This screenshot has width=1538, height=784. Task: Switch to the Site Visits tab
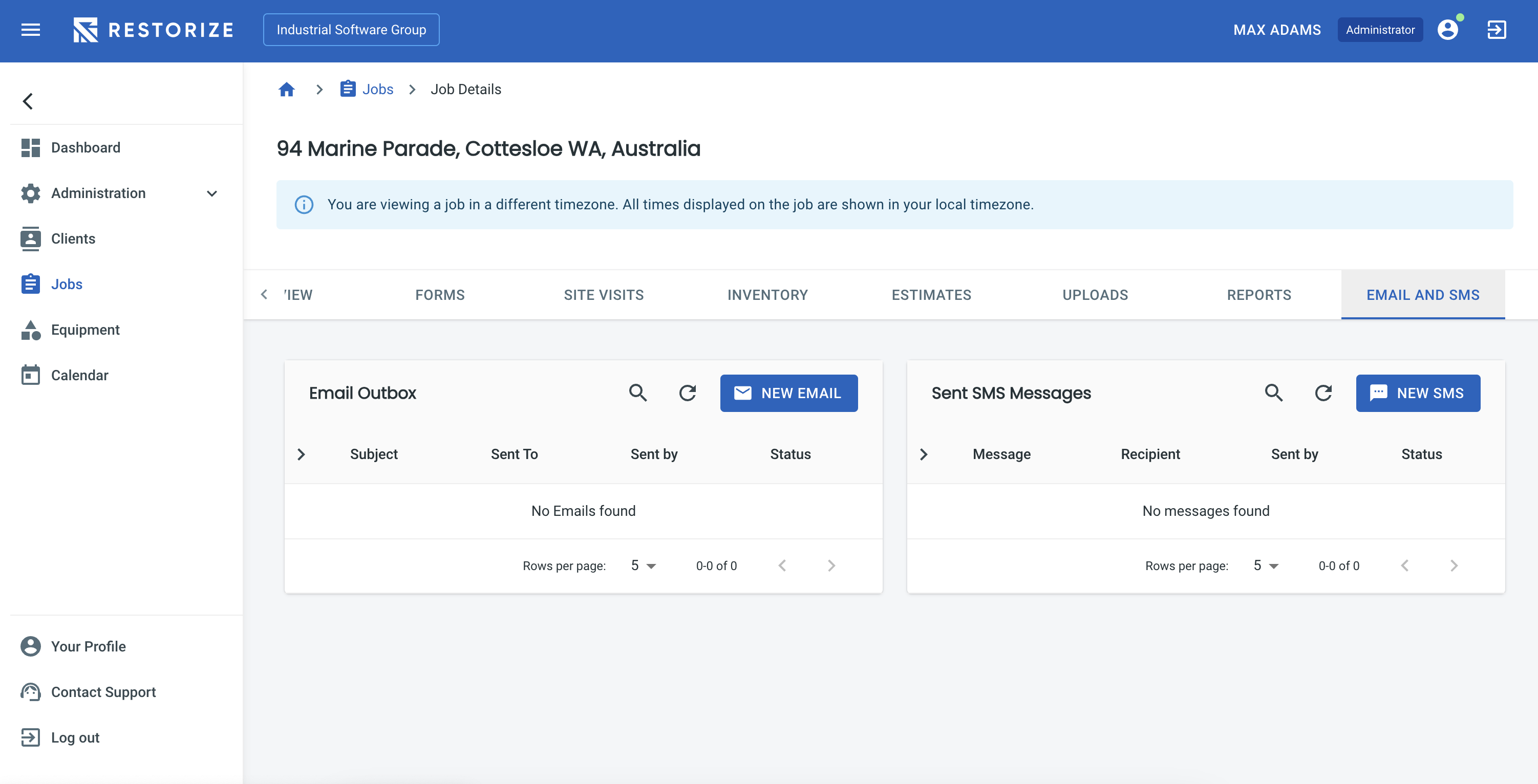pos(604,295)
